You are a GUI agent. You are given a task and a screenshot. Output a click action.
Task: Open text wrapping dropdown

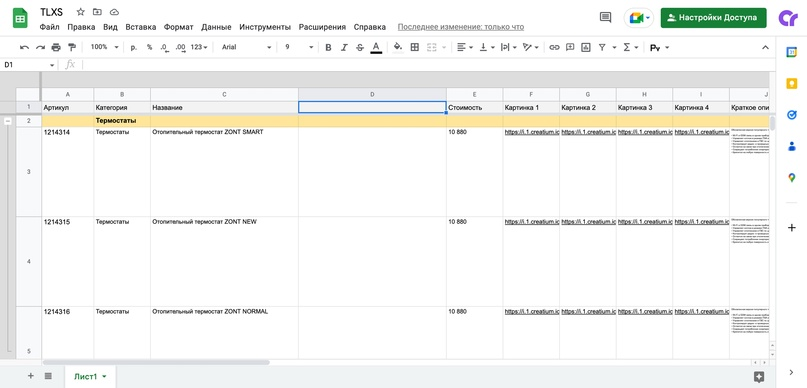click(x=508, y=47)
